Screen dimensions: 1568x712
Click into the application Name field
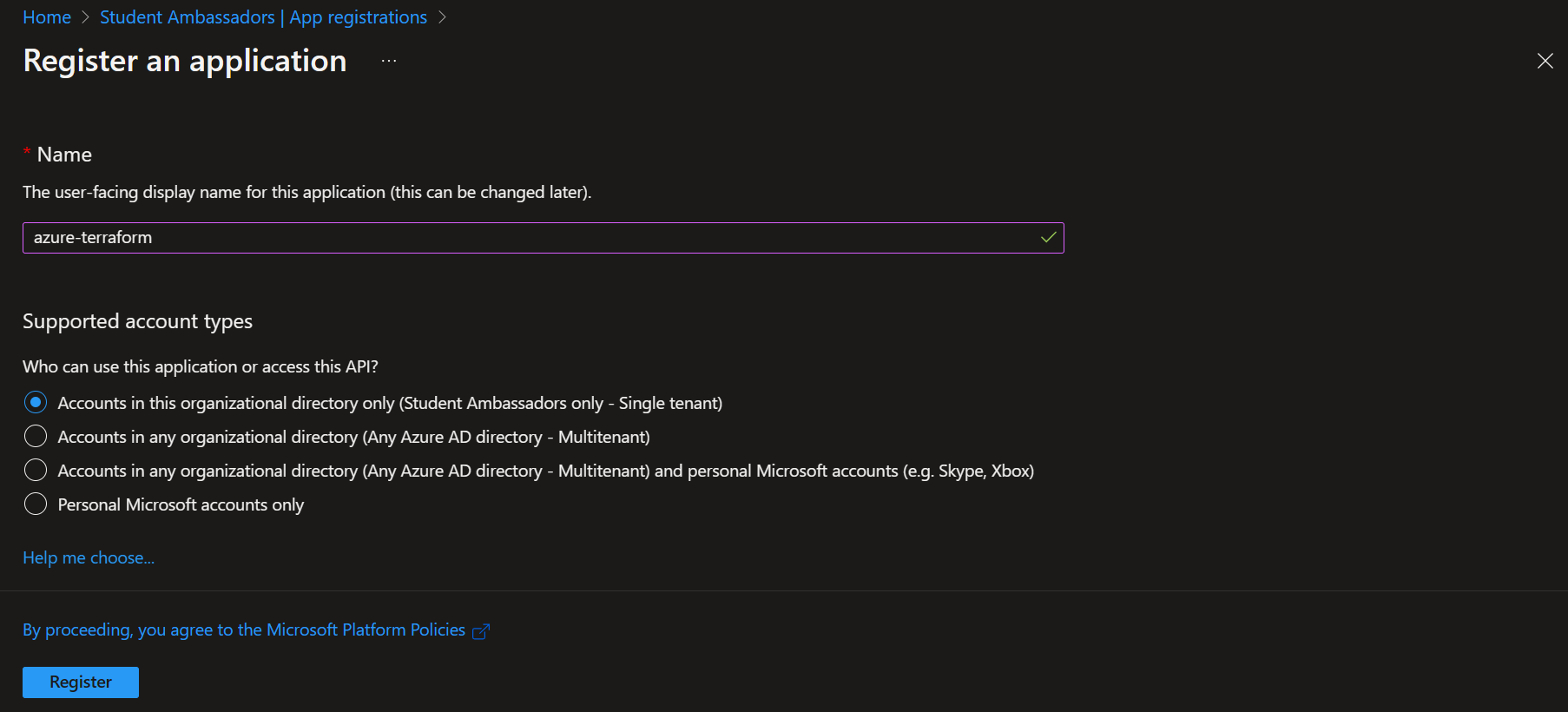(543, 238)
